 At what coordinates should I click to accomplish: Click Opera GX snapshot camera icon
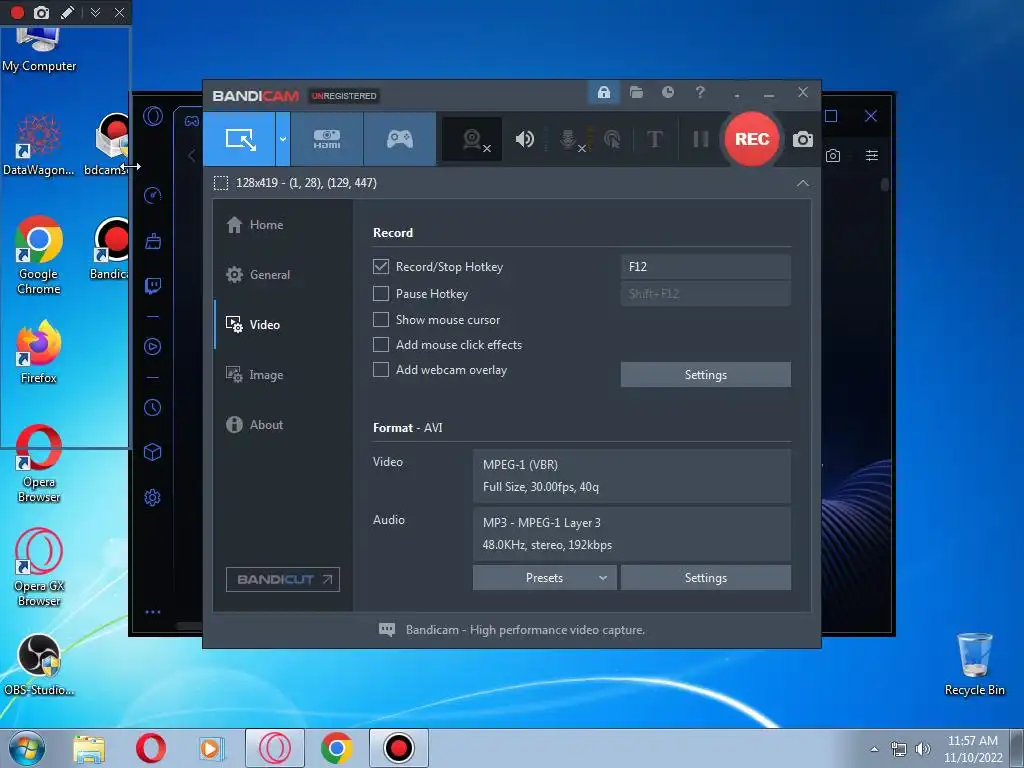[833, 155]
